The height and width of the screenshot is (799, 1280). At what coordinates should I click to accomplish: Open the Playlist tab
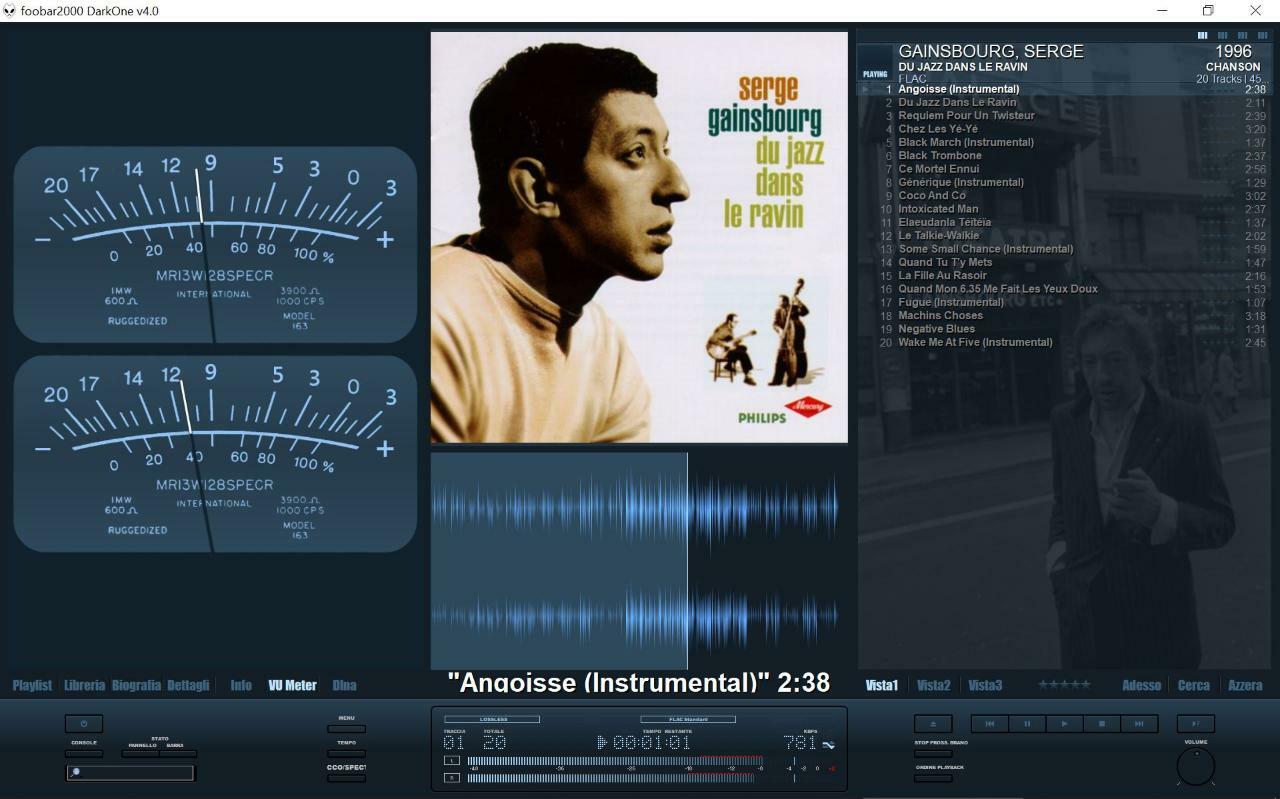[32, 685]
